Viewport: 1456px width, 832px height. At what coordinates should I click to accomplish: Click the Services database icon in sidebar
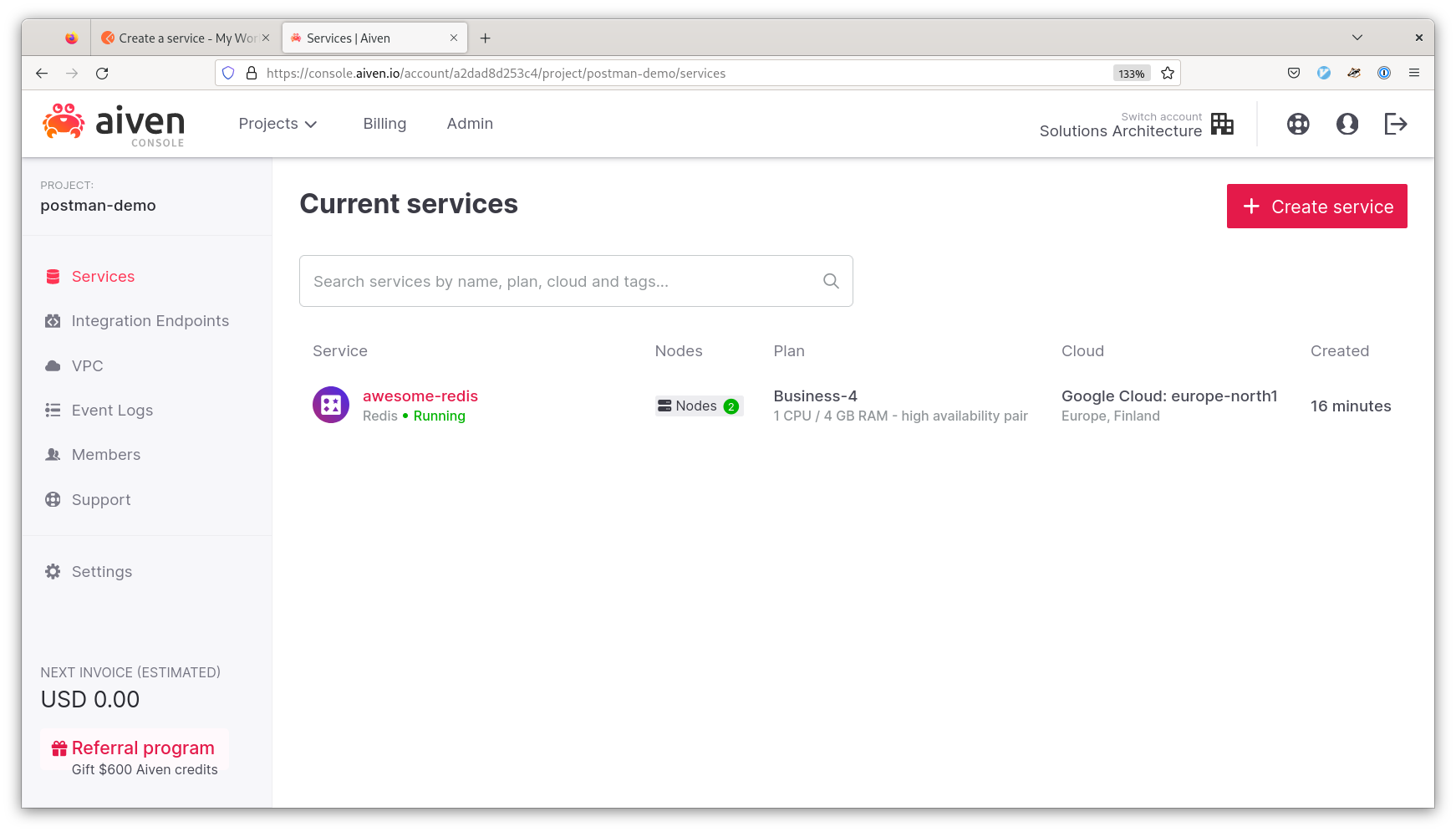[53, 277]
